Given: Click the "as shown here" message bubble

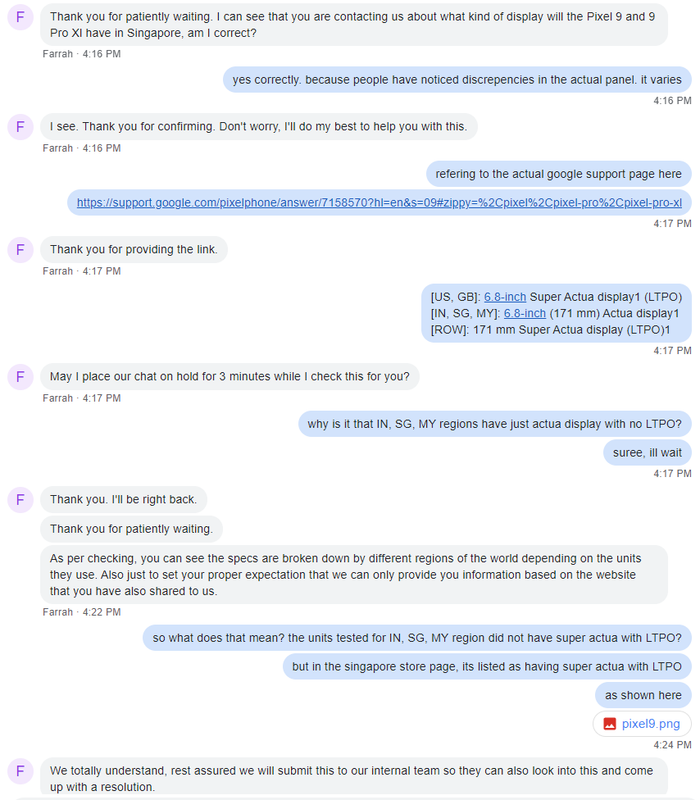Looking at the screenshot, I should point(643,695).
